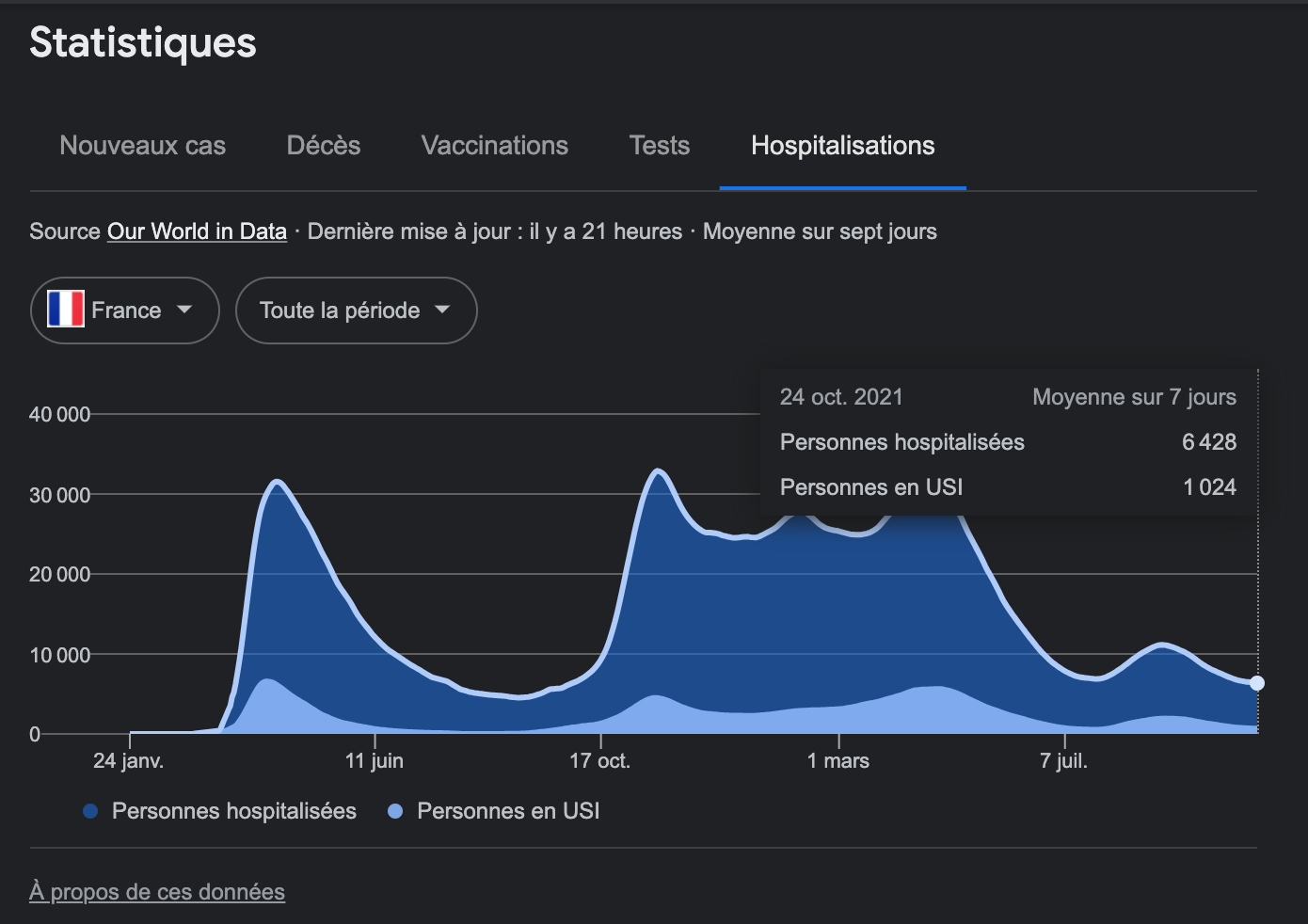Click the French flag icon
Viewport: 1308px width, 924px height.
pos(66,310)
